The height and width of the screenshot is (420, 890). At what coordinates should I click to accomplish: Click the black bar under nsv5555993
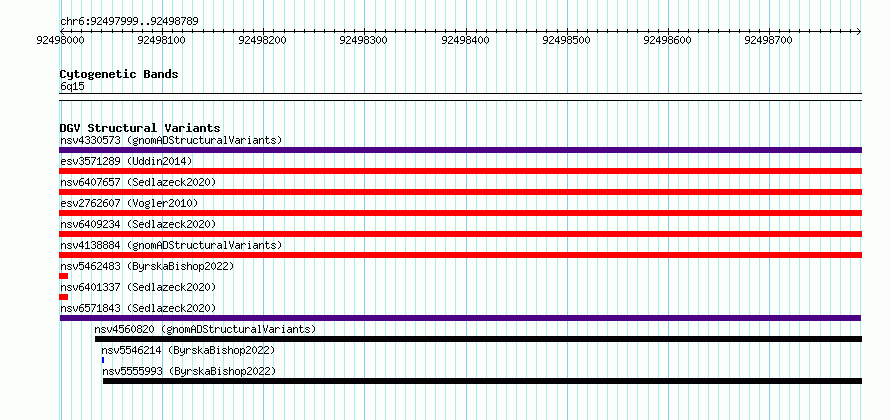(482, 381)
